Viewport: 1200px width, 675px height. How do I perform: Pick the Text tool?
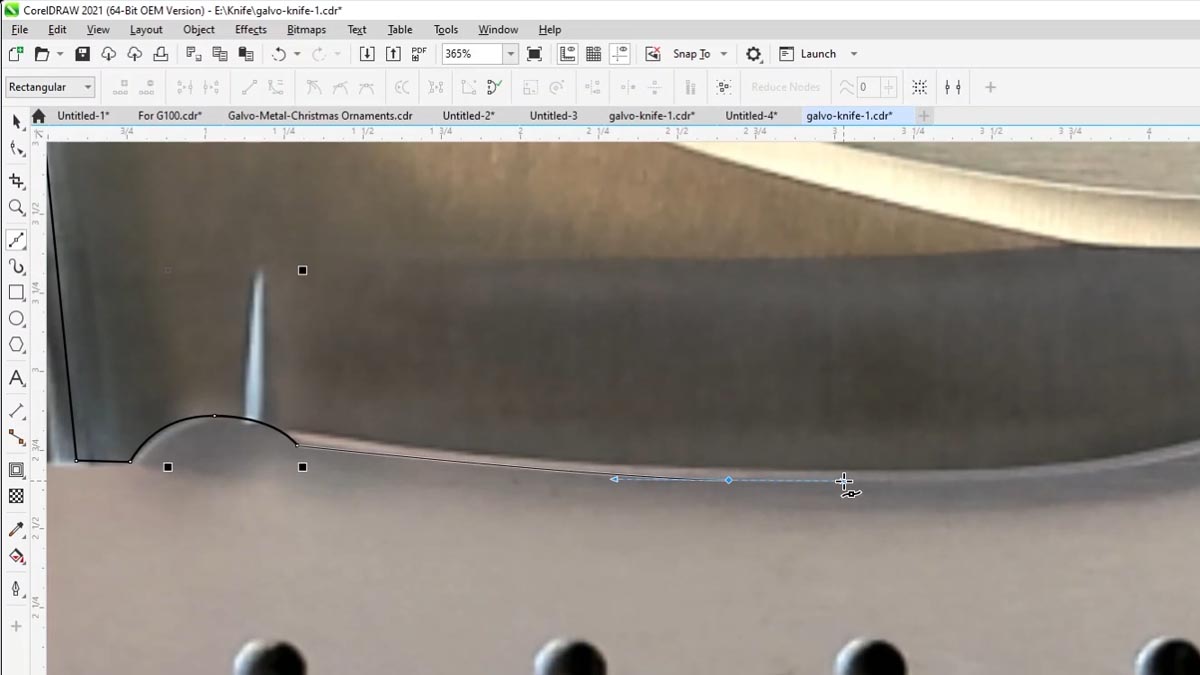(x=16, y=378)
